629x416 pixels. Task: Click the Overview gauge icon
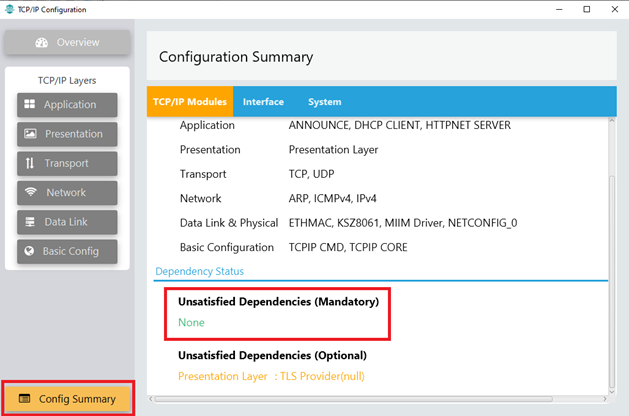[x=41, y=43]
